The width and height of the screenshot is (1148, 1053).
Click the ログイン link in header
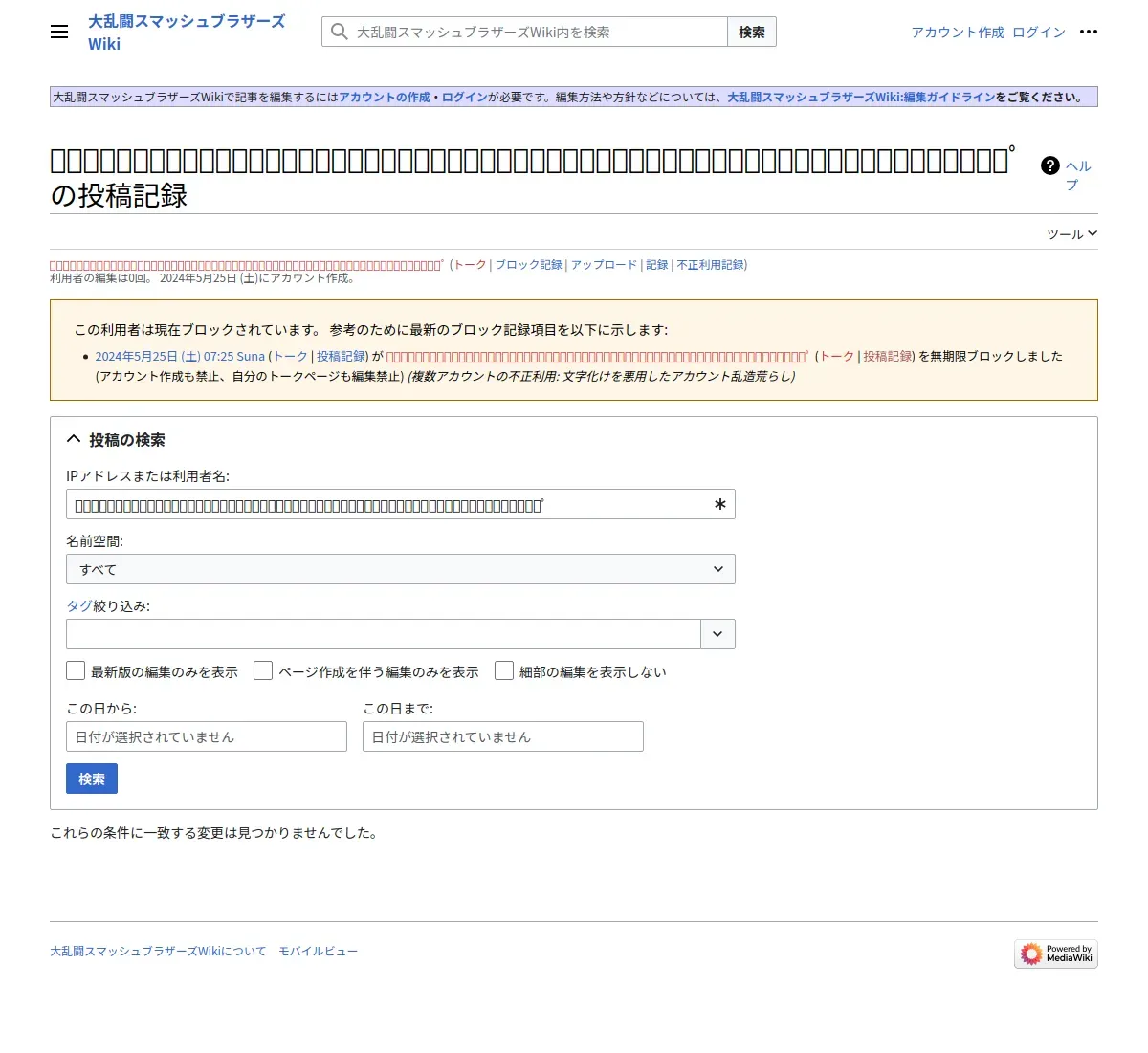(x=1039, y=32)
